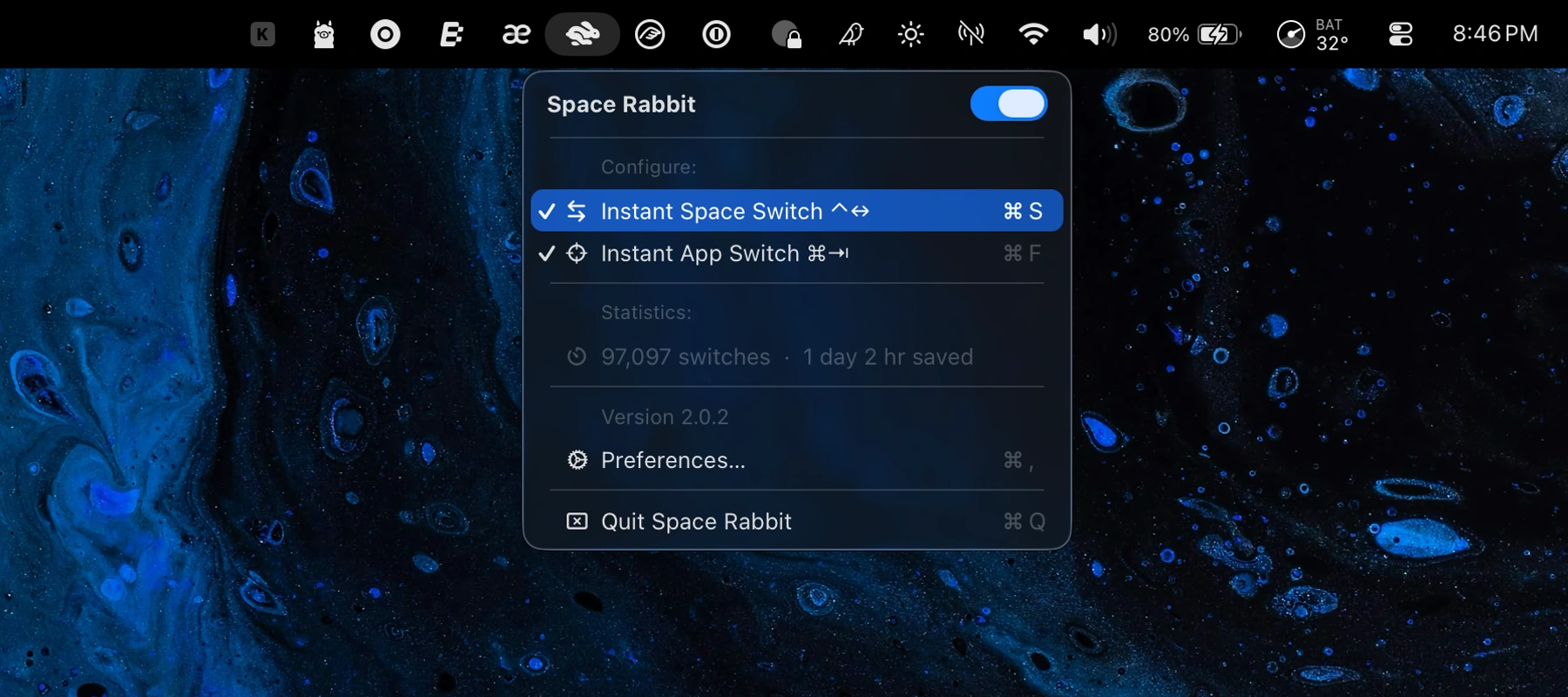Click the "Configure:" section header
This screenshot has width=1568, height=697.
(x=649, y=166)
